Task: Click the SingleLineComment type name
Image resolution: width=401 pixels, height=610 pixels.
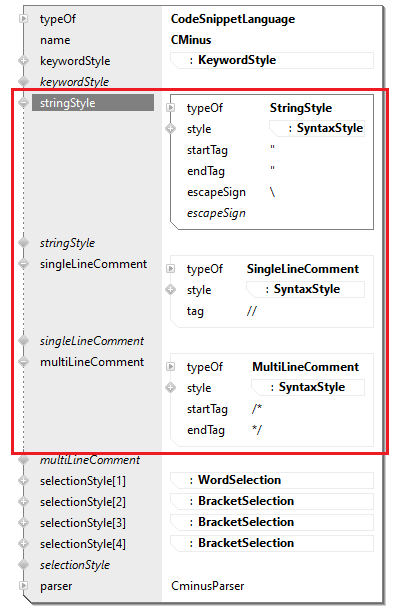Action: coord(303,269)
